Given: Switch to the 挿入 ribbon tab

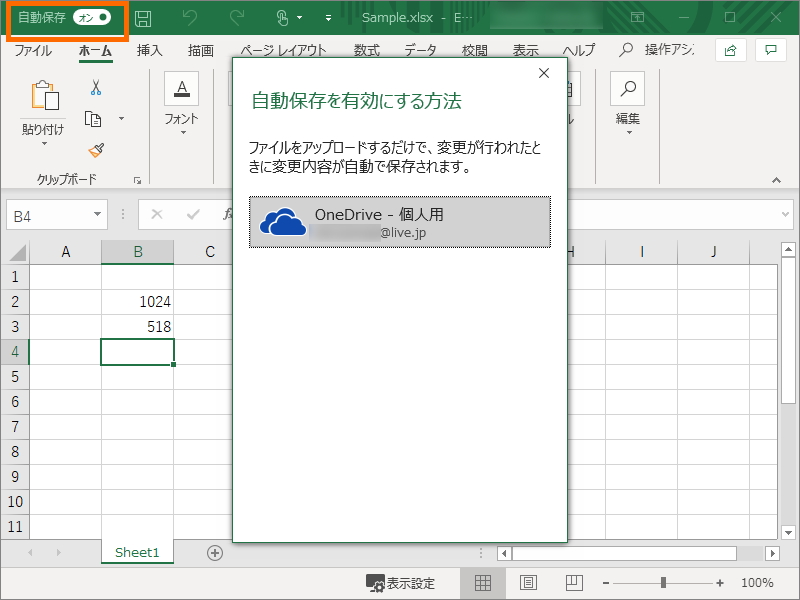Looking at the screenshot, I should pos(148,49).
